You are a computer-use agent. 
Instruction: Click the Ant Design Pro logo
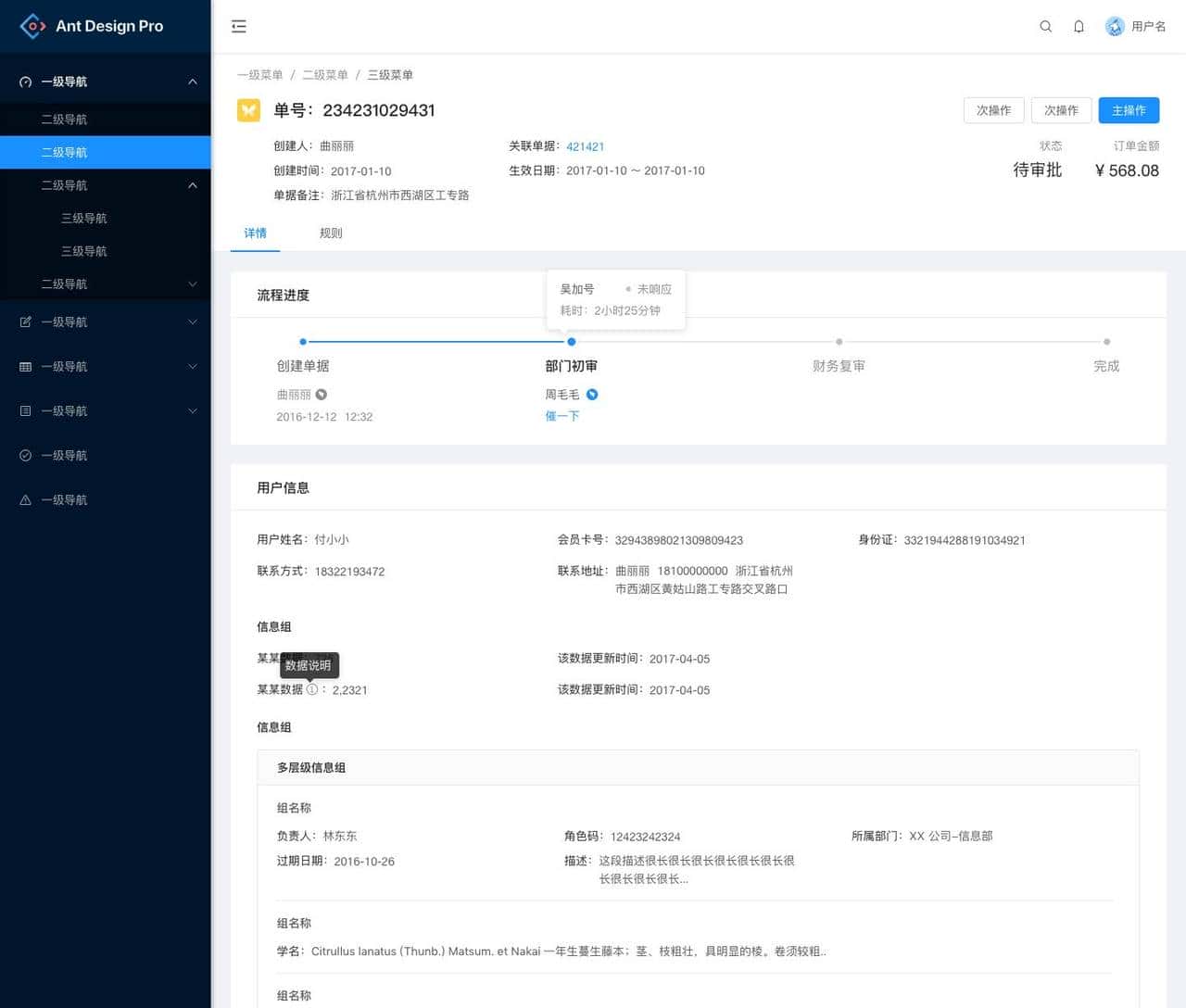pyautogui.click(x=33, y=26)
